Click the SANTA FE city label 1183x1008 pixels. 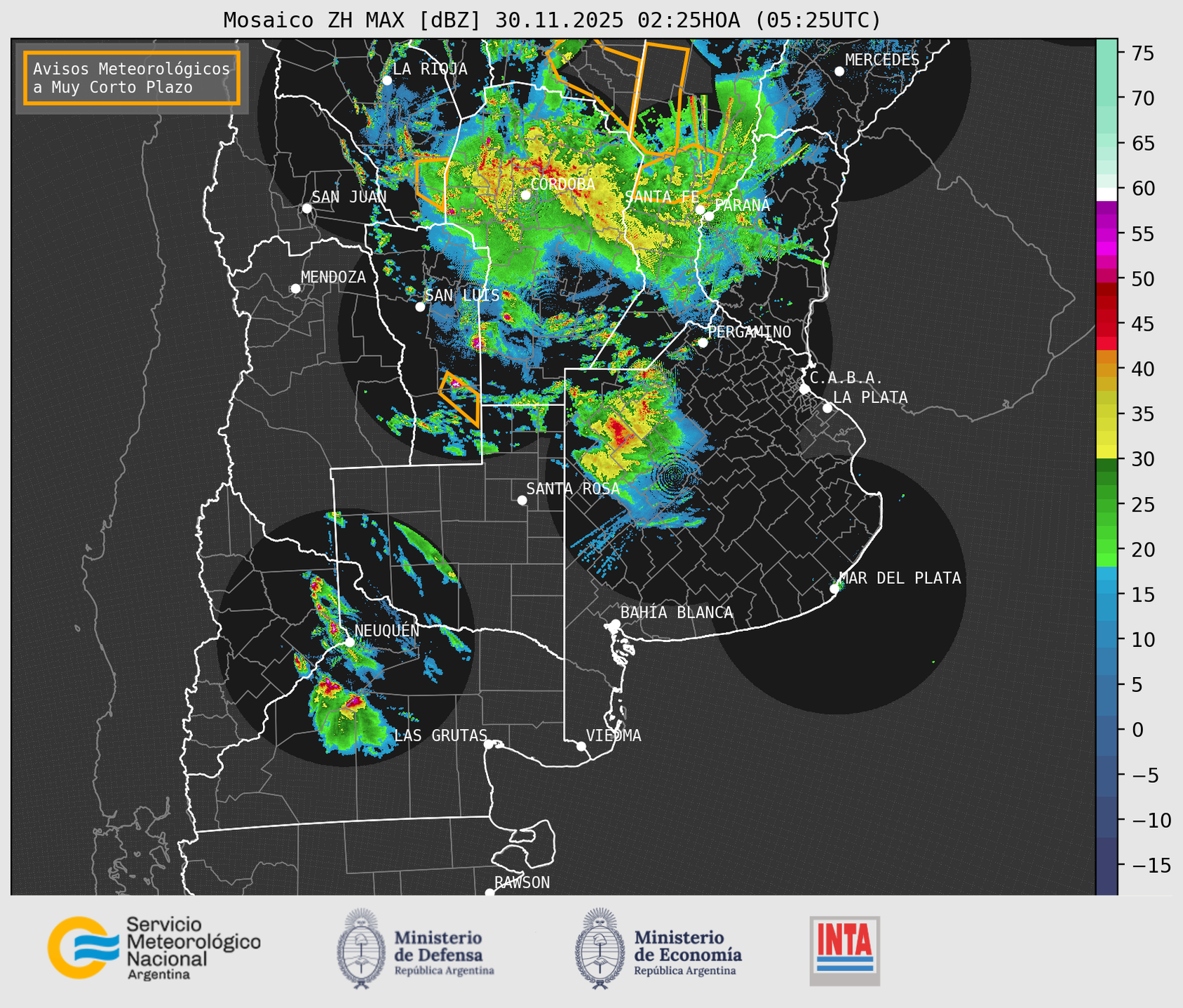click(x=661, y=197)
